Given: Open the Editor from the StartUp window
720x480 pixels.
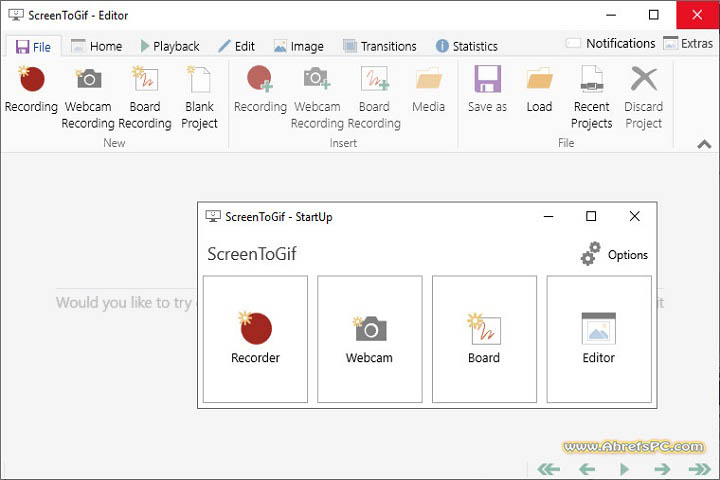Looking at the screenshot, I should click(599, 339).
